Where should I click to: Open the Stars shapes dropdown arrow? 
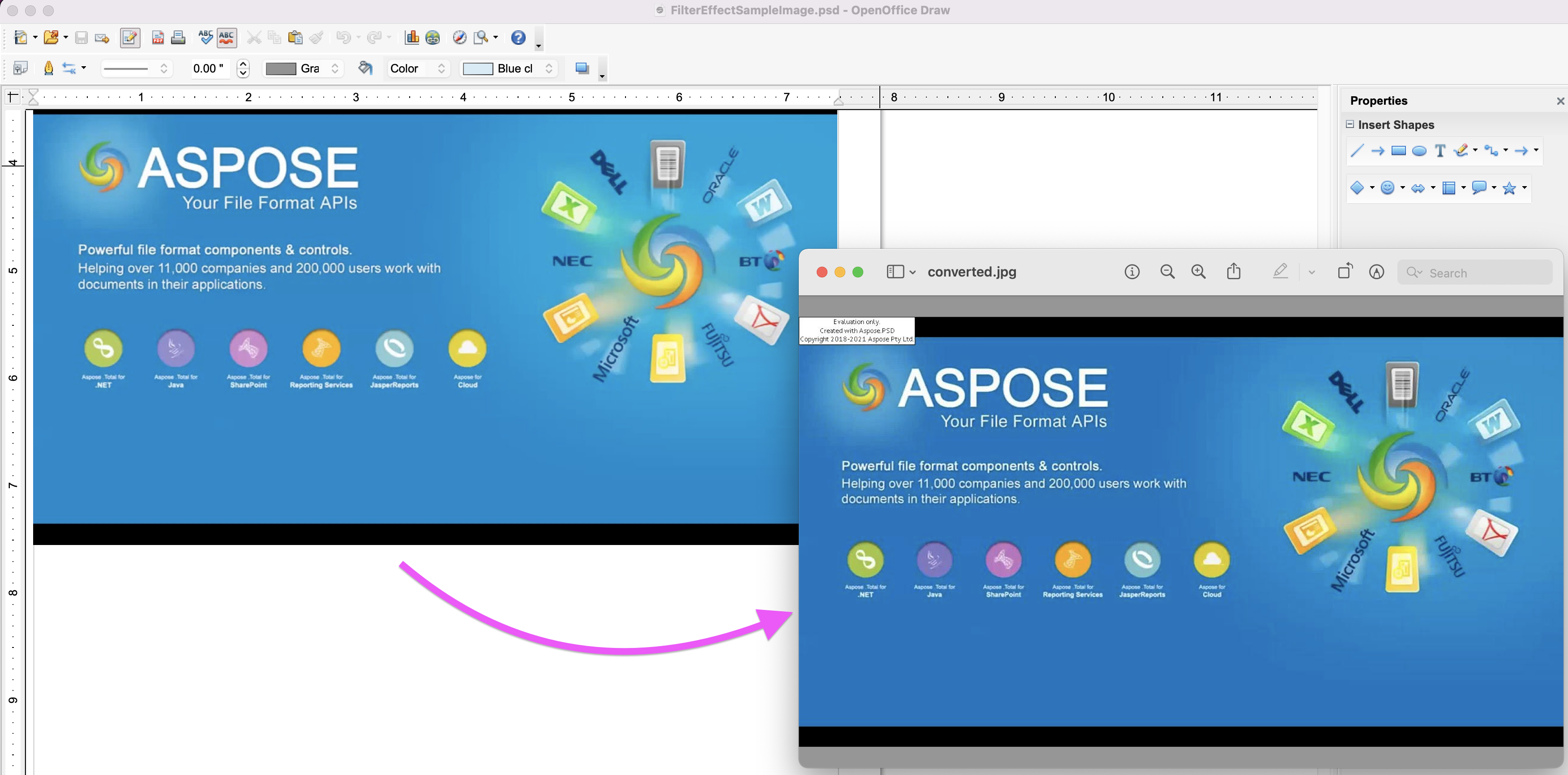tap(1524, 187)
